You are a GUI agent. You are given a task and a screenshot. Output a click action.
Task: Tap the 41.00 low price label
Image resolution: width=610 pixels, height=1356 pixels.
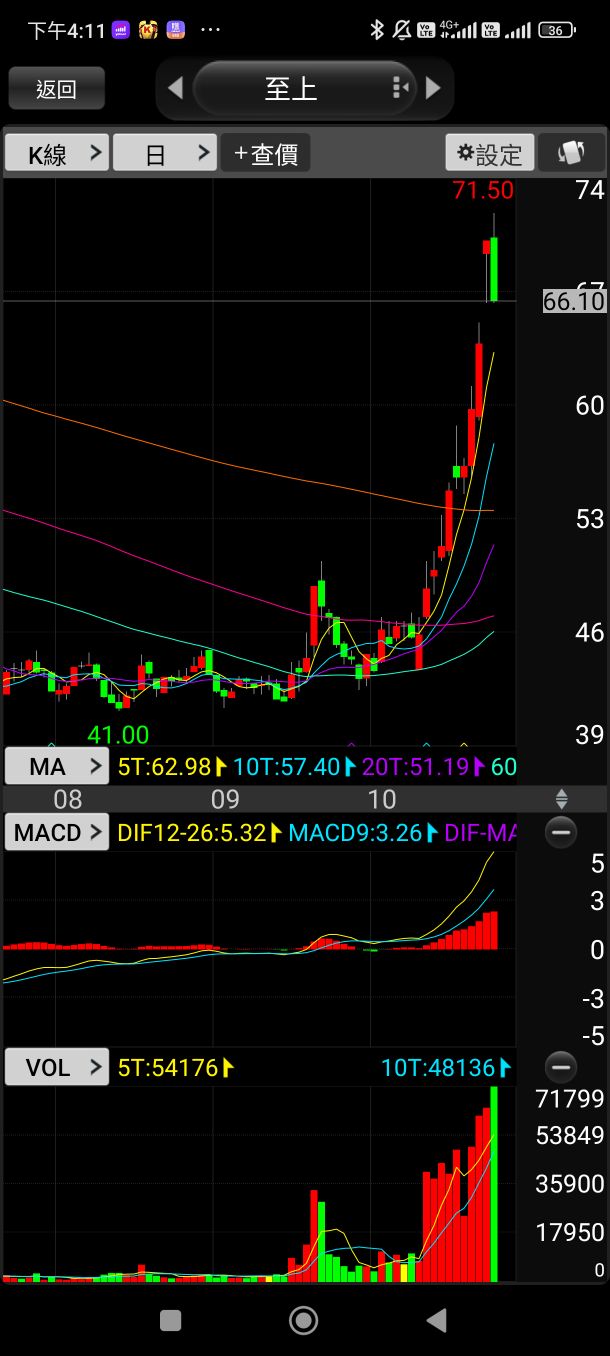[118, 735]
